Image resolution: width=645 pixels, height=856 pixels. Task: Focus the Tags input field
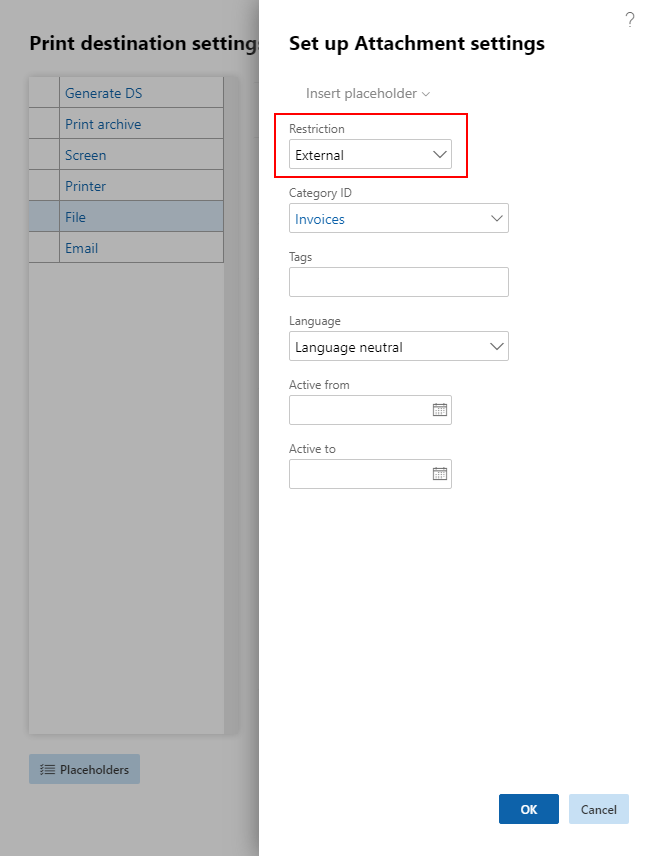(399, 282)
